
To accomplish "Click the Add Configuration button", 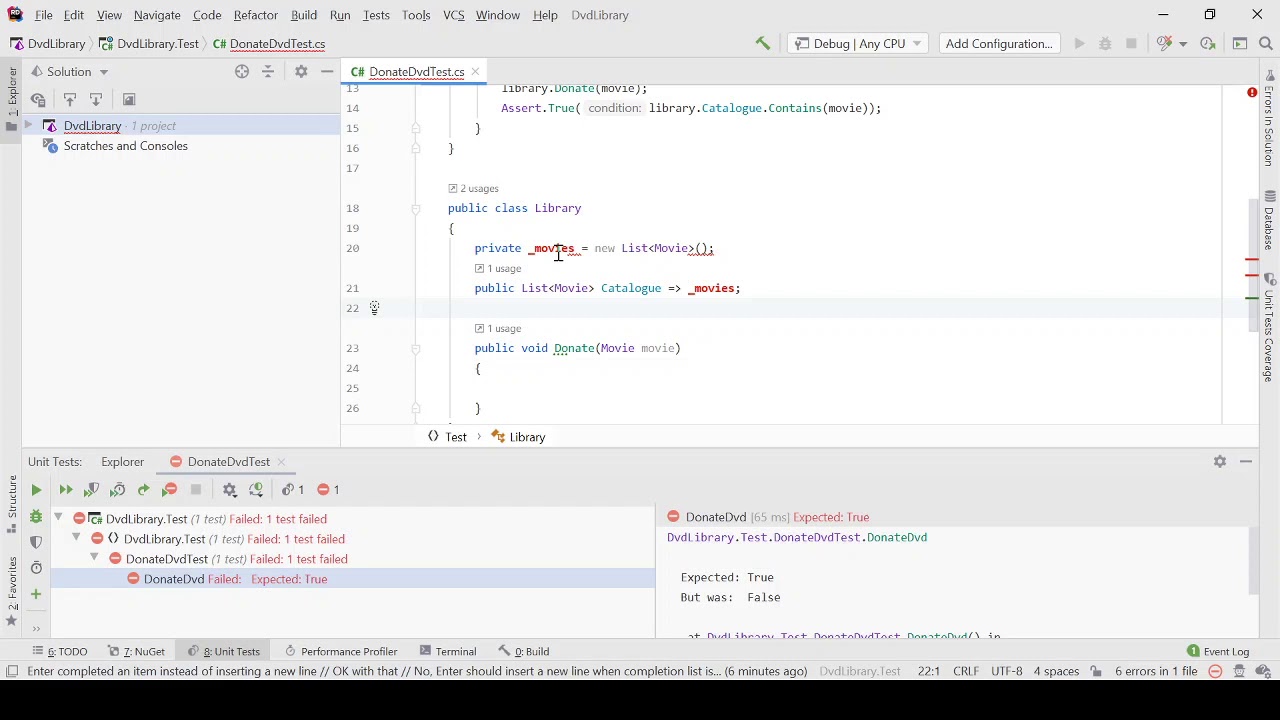I will pyautogui.click(x=999, y=43).
